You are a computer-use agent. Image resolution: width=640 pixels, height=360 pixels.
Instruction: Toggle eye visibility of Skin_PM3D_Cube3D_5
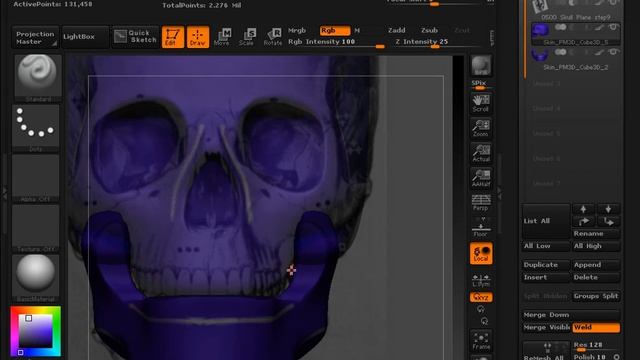tap(613, 27)
